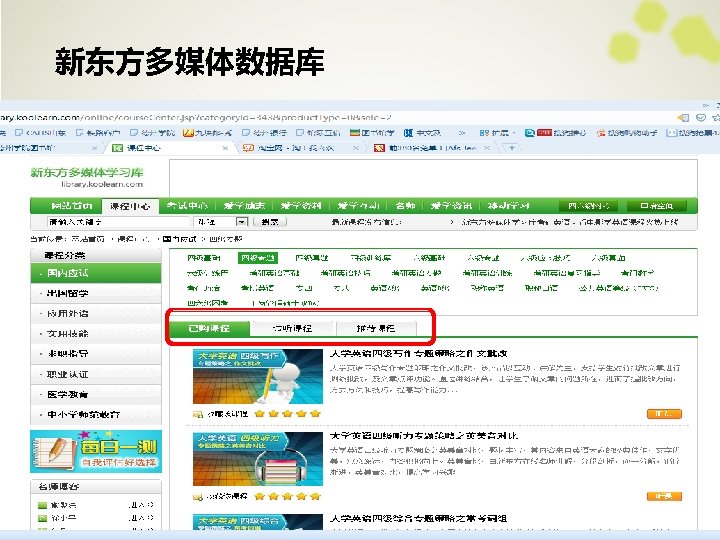This screenshot has height=540, width=720.
Task: Click the 每日一测 self-assessment banner
Action: (x=96, y=451)
